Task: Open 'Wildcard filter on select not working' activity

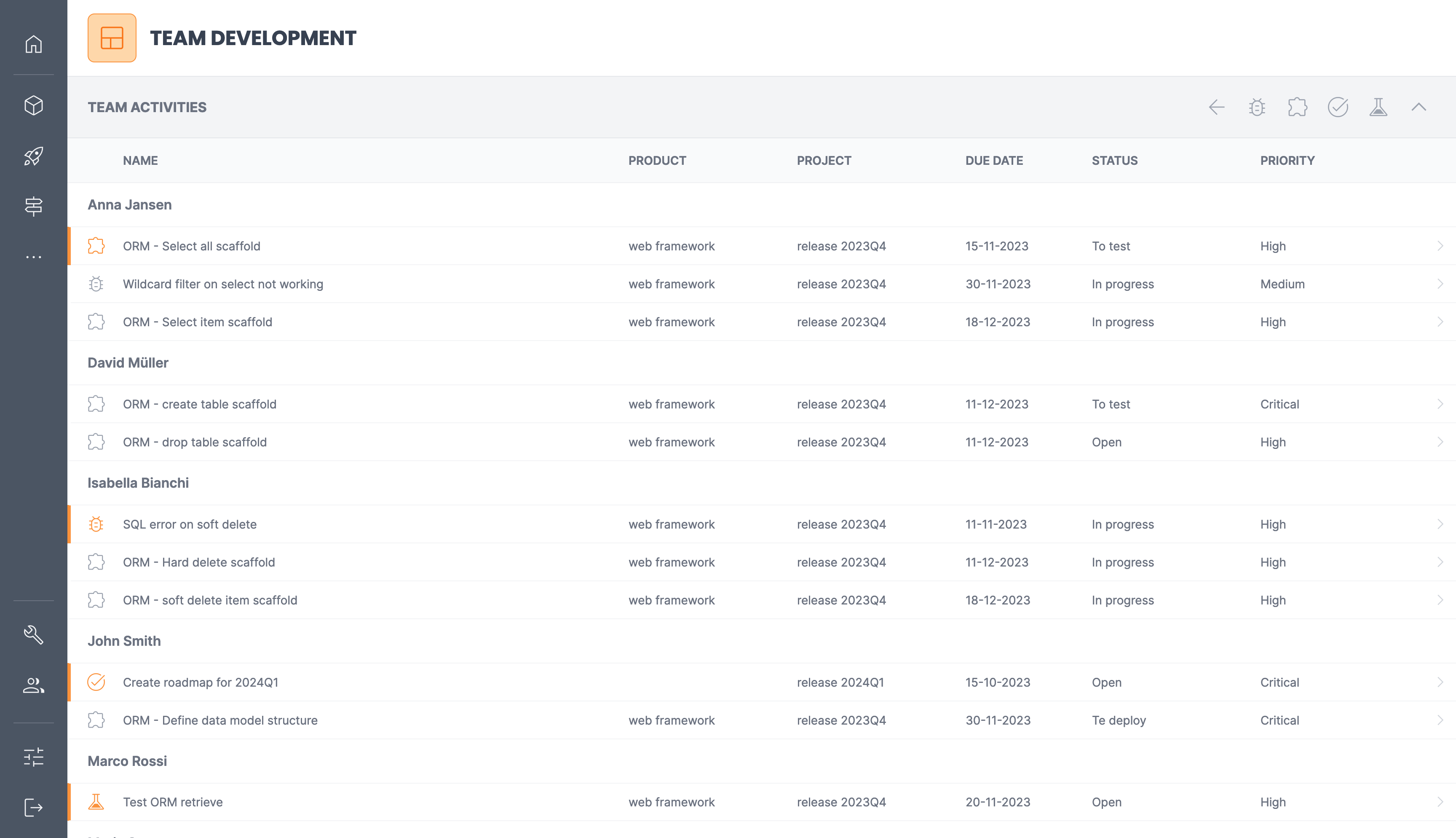Action: coord(223,284)
